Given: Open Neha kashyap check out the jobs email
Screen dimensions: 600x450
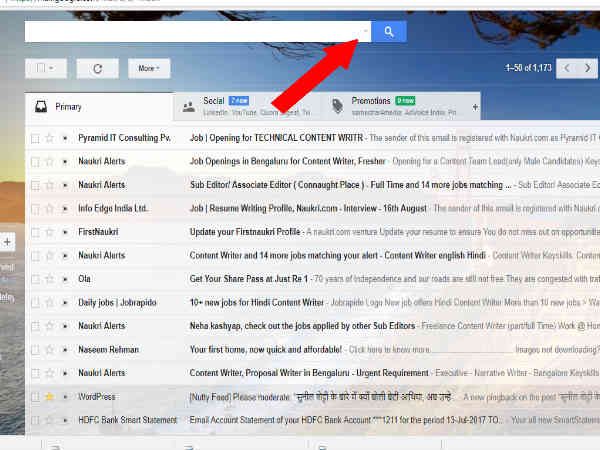Looking at the screenshot, I should click(302, 326).
